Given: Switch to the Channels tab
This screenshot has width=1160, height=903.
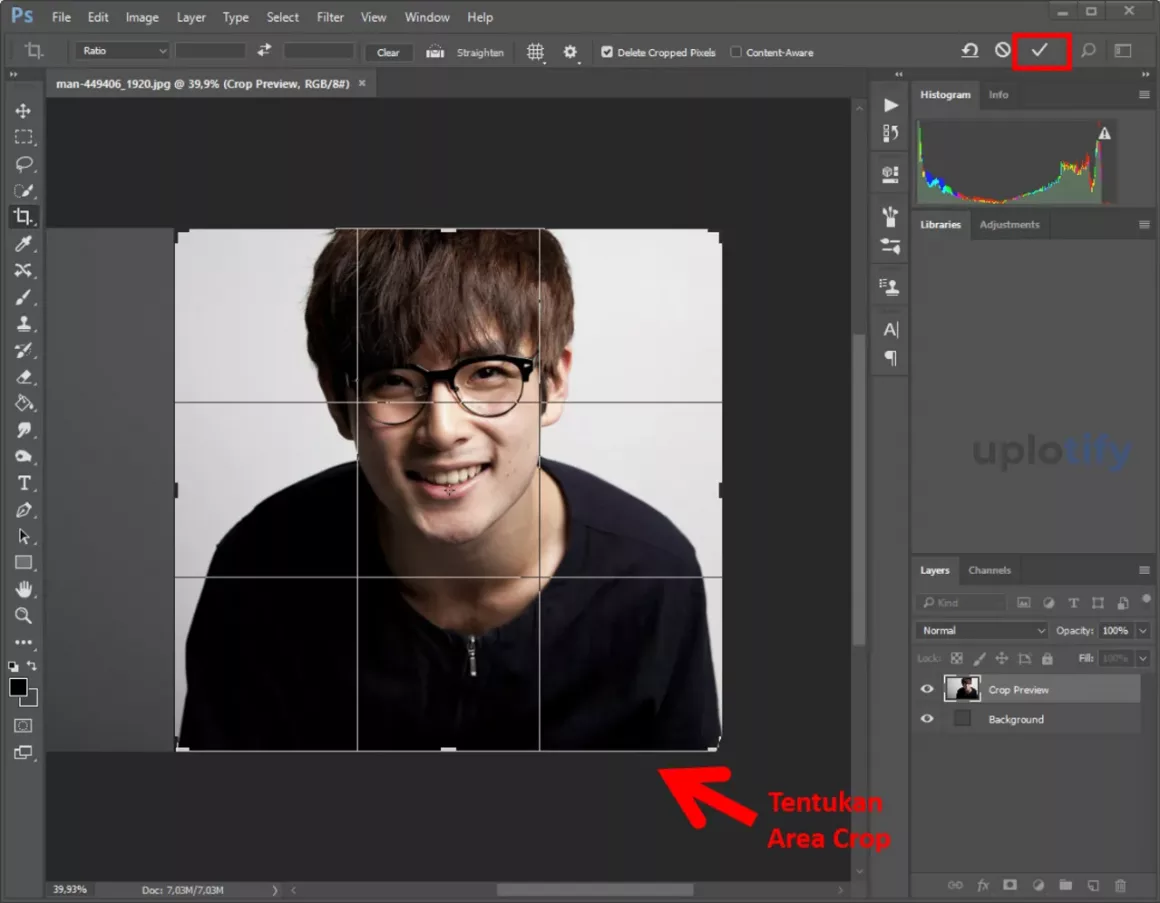Looking at the screenshot, I should click(x=989, y=570).
